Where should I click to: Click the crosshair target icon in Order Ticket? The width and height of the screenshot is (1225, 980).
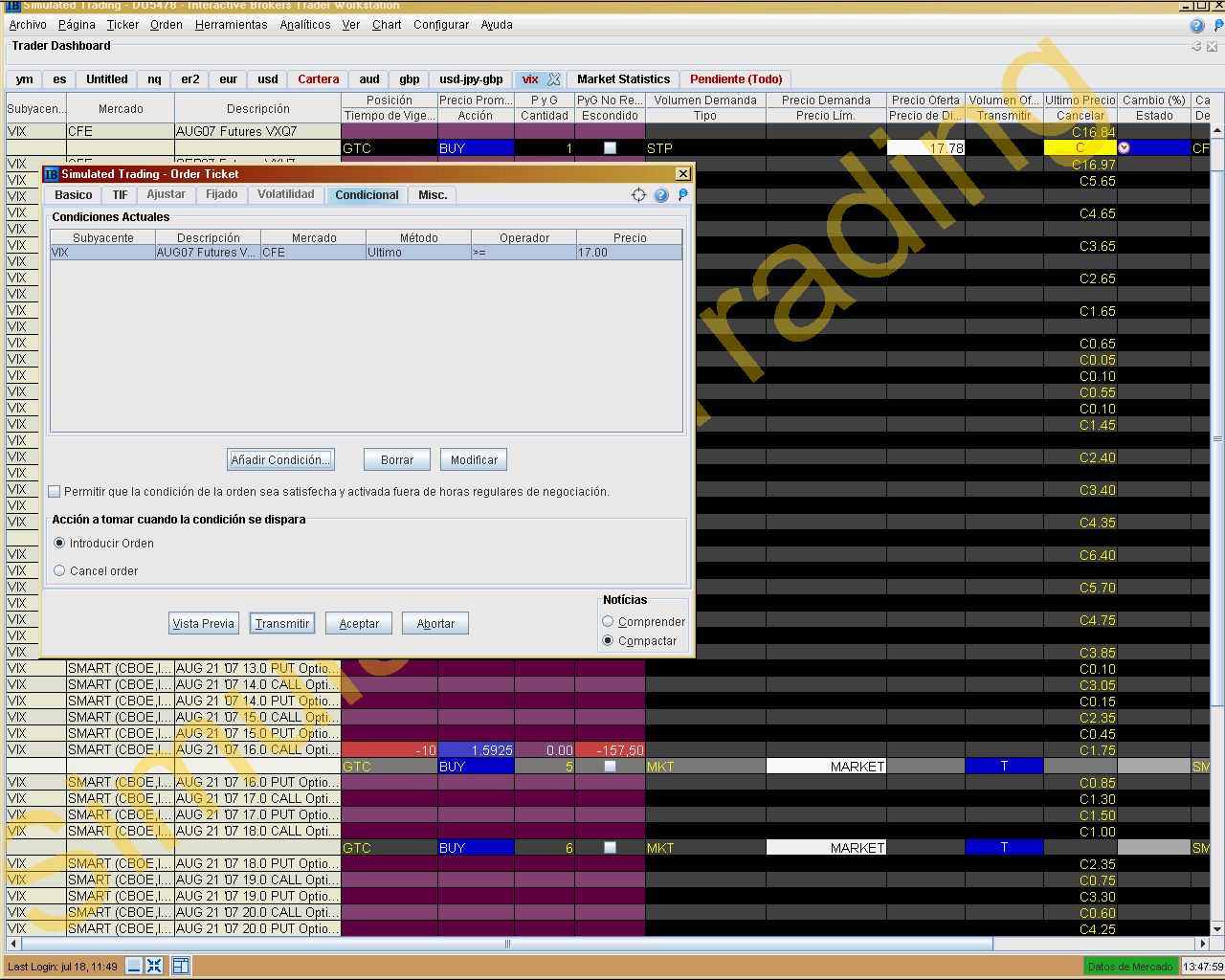click(x=638, y=195)
